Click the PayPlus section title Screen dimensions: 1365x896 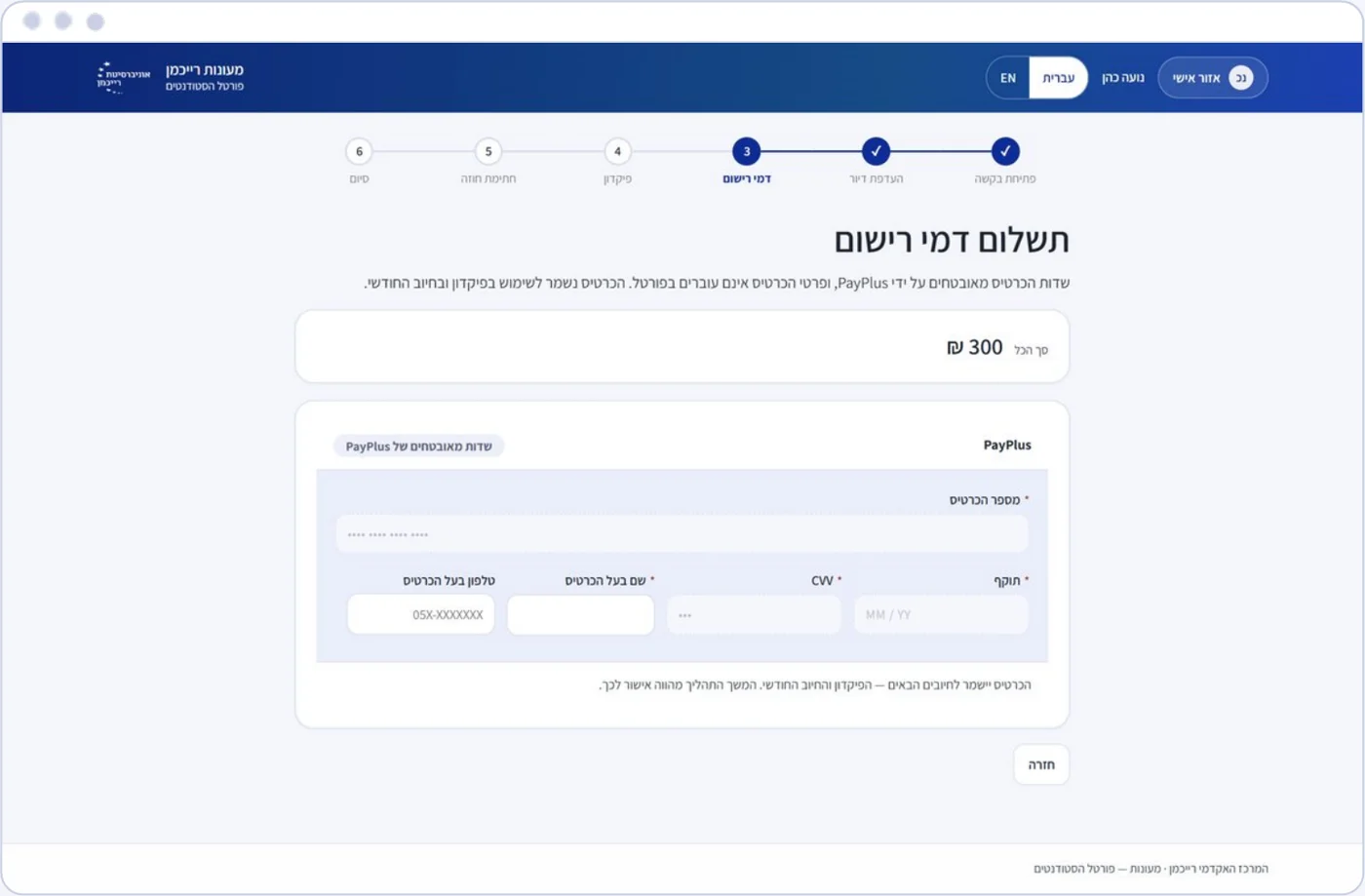point(1007,445)
